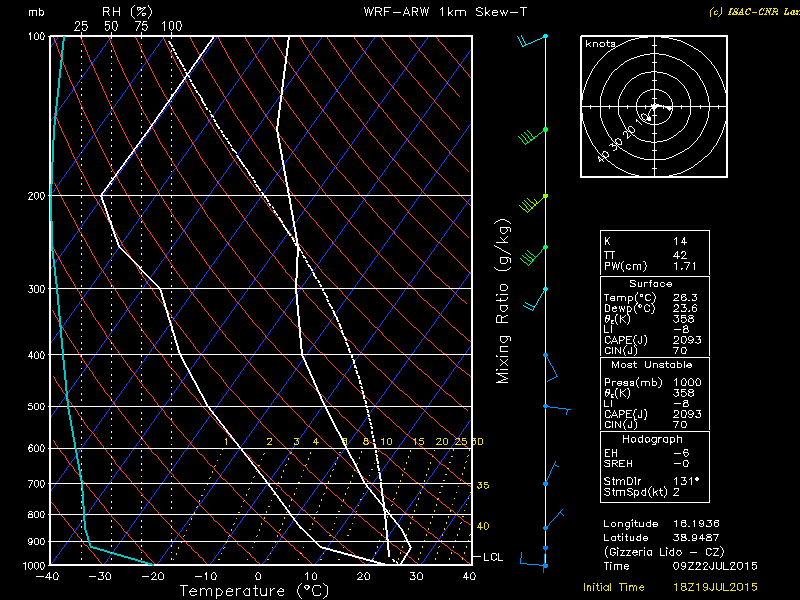Click the location name Gizzeria Lido - CZ
Image resolution: width=800 pixels, height=600 pixels.
(664, 552)
